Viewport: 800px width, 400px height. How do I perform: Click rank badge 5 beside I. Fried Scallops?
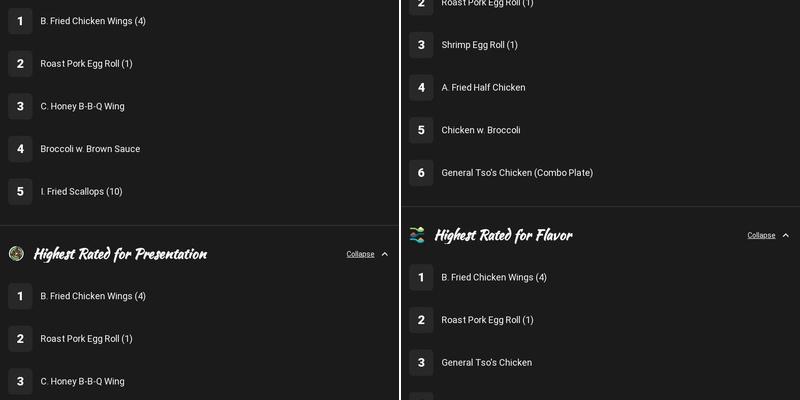coord(20,191)
